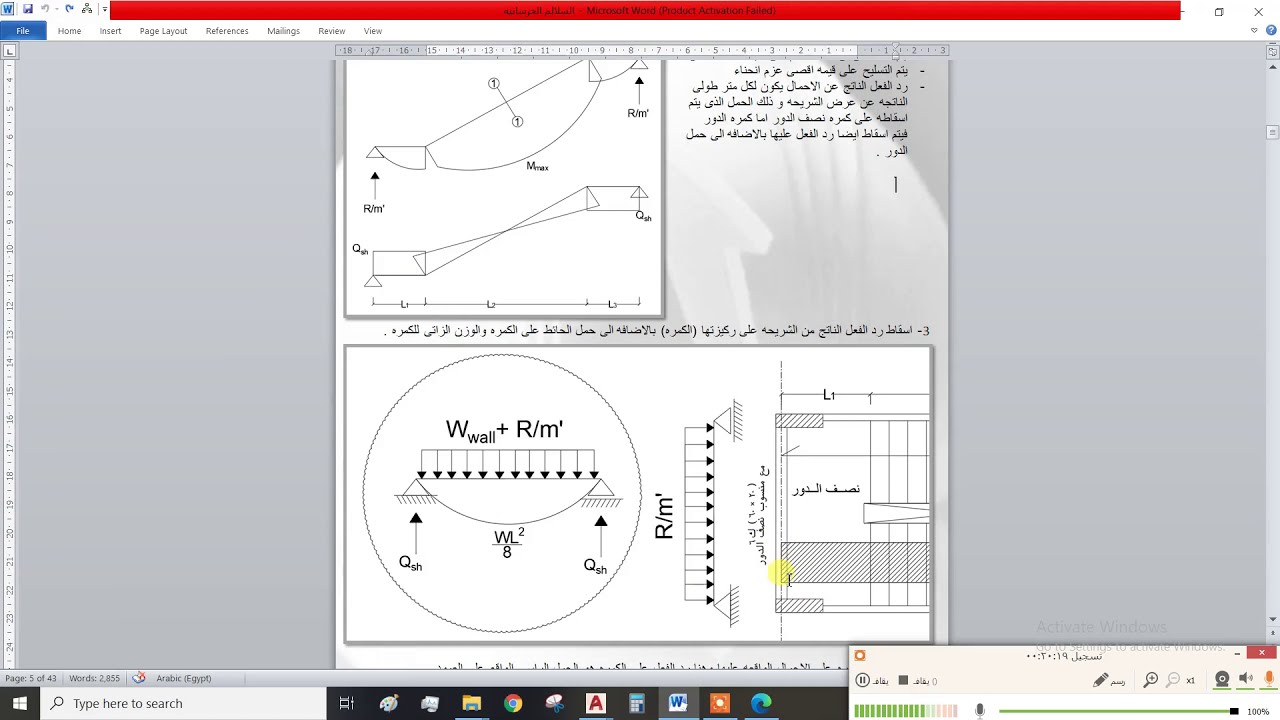This screenshot has height=720, width=1280.
Task: Open the Calculator taskbar icon
Action: (x=637, y=703)
